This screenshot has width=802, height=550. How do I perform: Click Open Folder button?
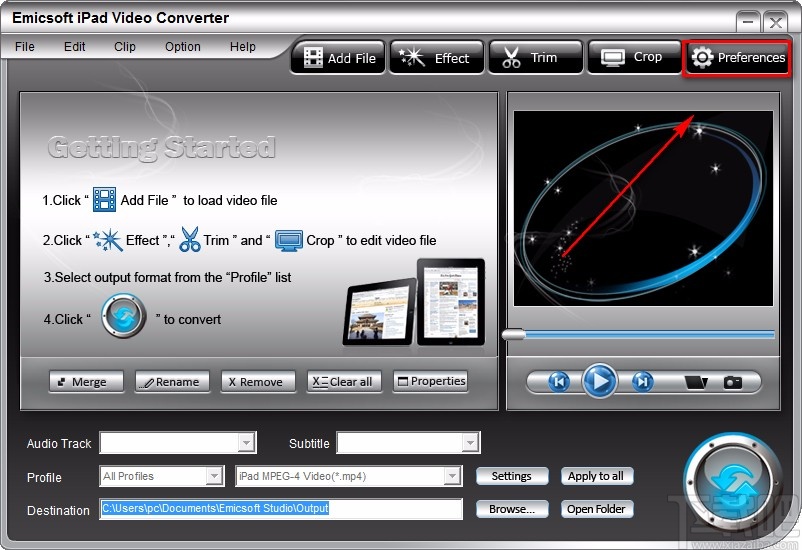(x=597, y=509)
